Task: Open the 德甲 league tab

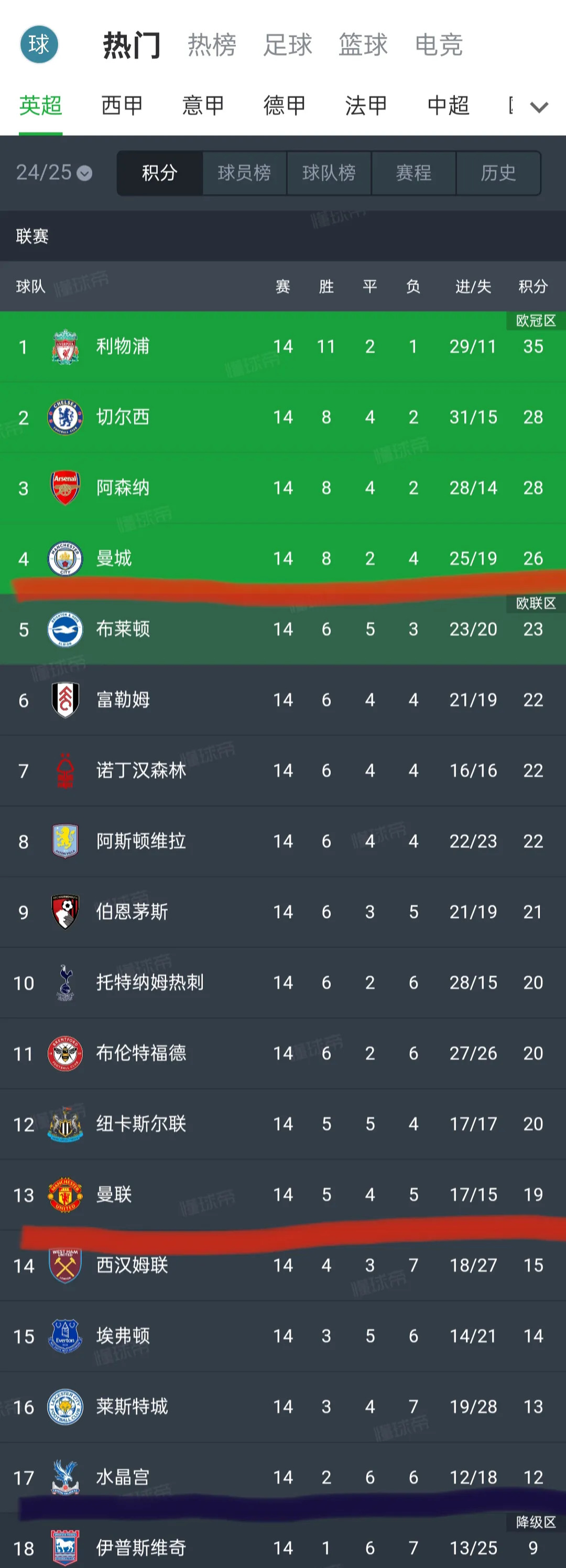Action: pos(284,106)
